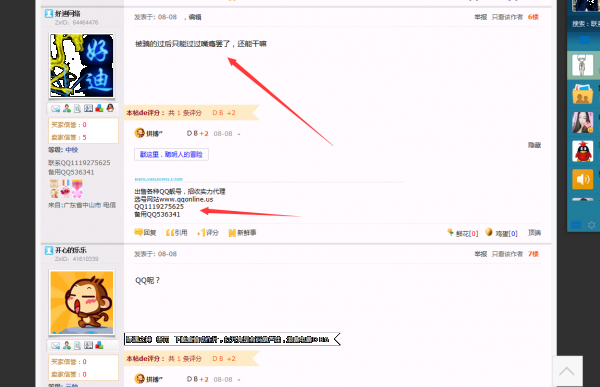This screenshot has width=600, height=387.
Task: Click 拼搏 avatar icon in floor 7 rating row
Action: pyautogui.click(x=140, y=379)
